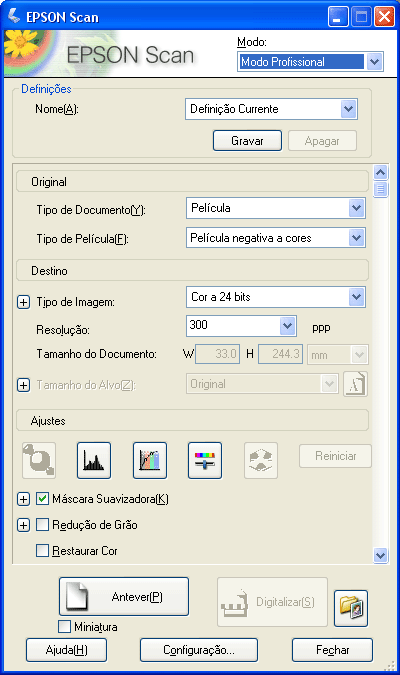Open Tipo de Documento dropdown

pos(357,208)
